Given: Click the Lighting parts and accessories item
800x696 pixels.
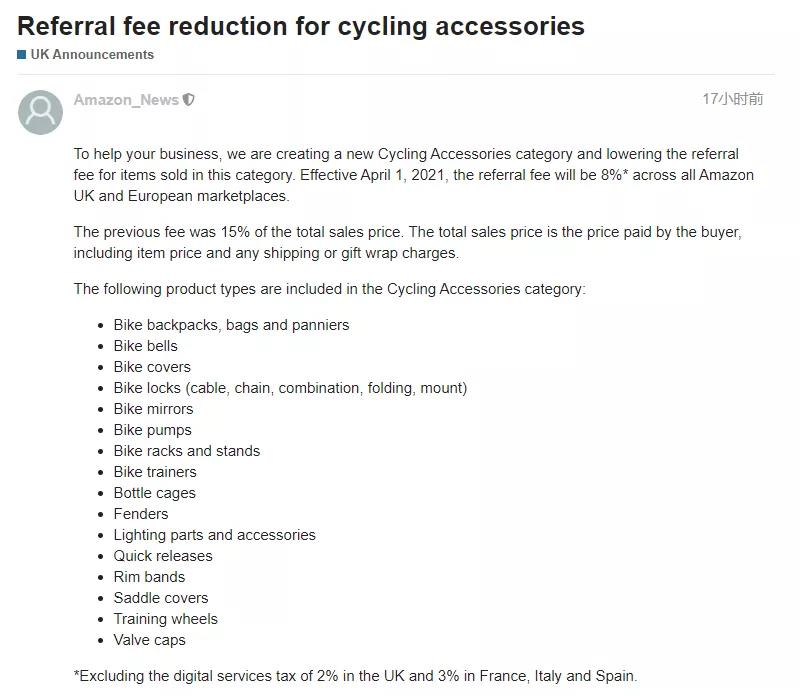Looking at the screenshot, I should 215,535.
